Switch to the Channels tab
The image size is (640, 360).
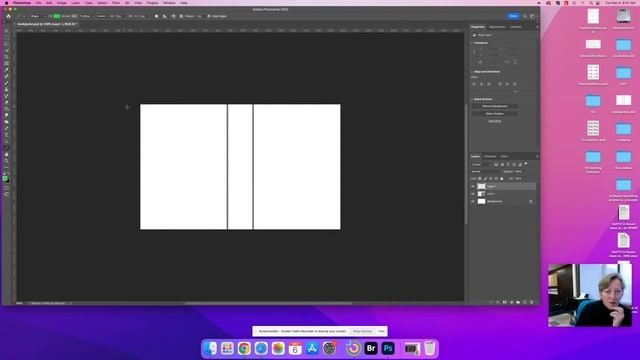[x=490, y=156]
